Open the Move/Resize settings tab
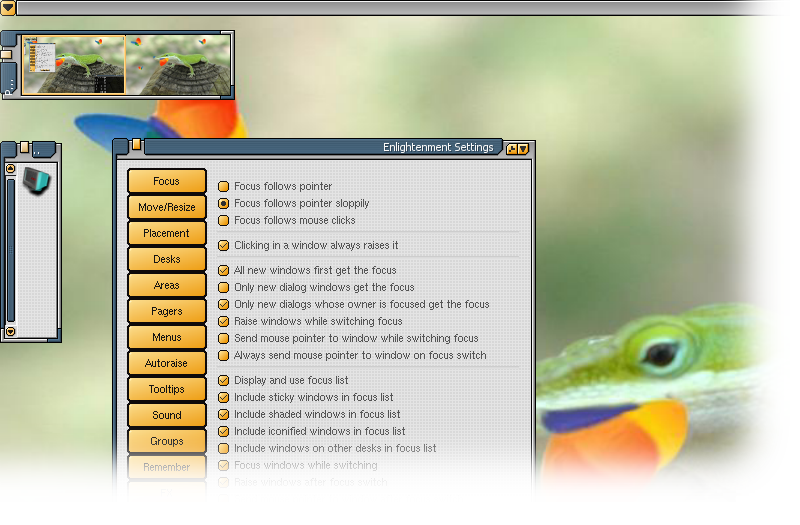The height and width of the screenshot is (525, 800). point(167,207)
